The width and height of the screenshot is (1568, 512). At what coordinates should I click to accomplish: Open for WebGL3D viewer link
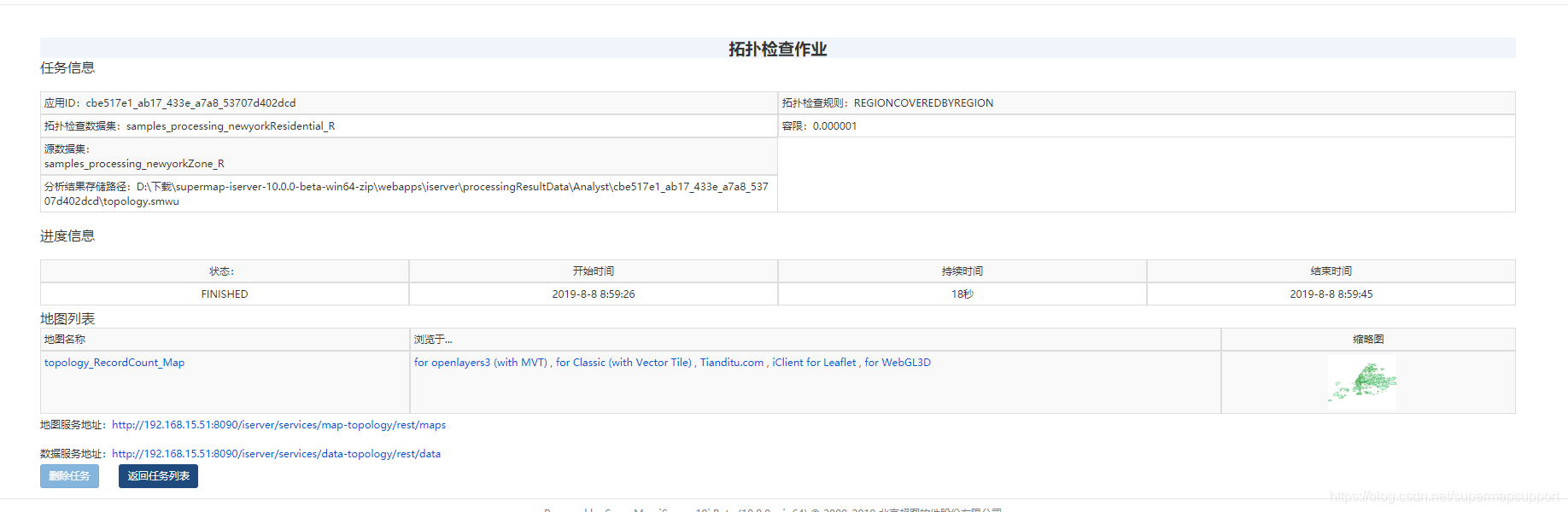pyautogui.click(x=898, y=363)
